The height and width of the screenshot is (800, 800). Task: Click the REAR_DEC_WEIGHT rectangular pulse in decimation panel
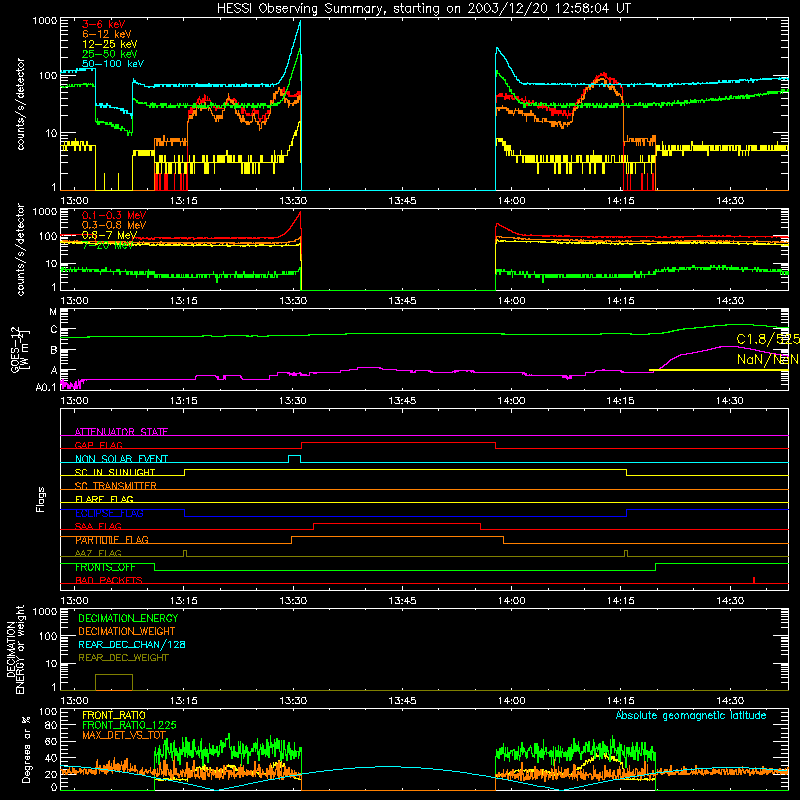coord(114,682)
